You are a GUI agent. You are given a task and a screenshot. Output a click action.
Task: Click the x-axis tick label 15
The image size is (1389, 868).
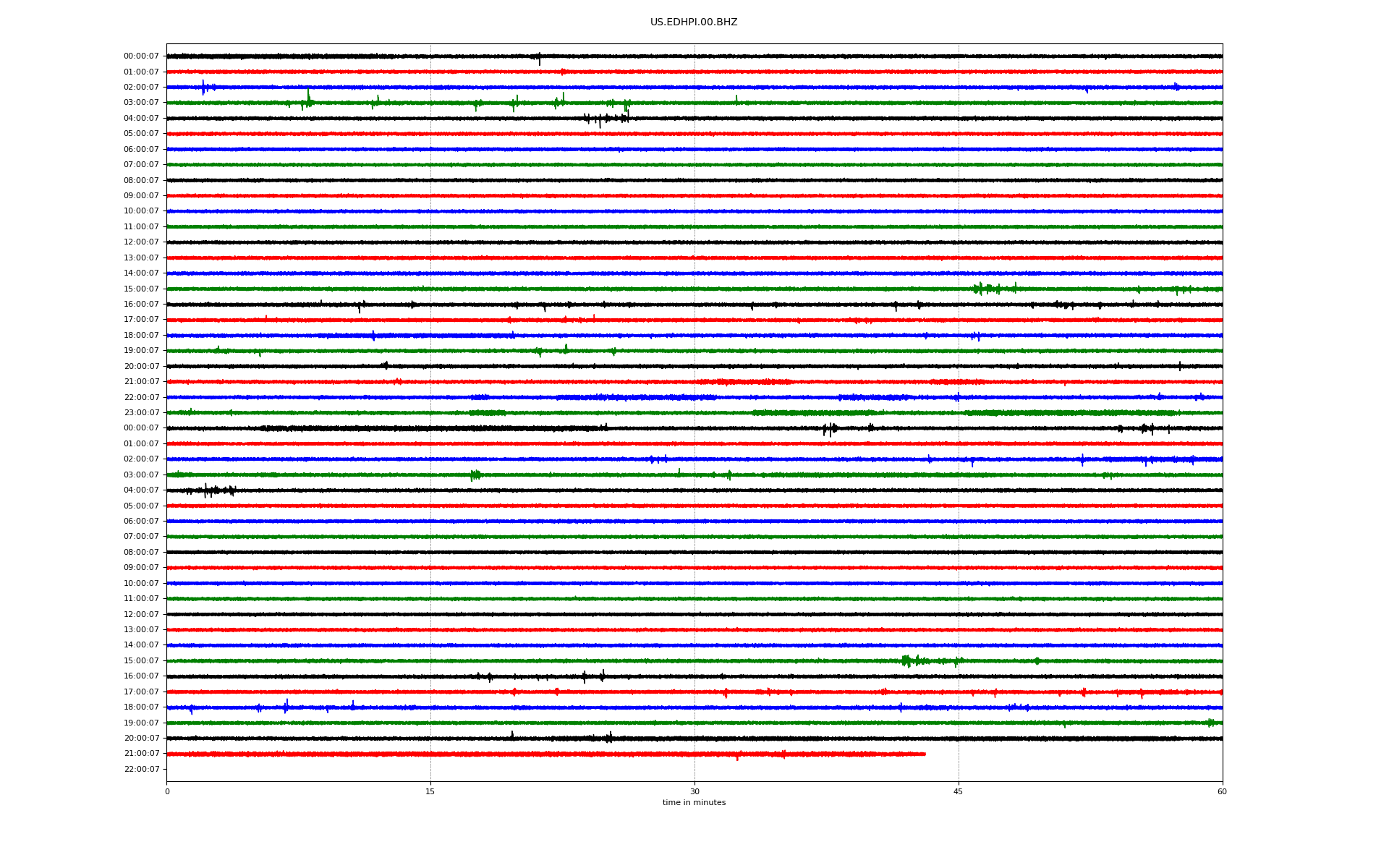[430, 791]
